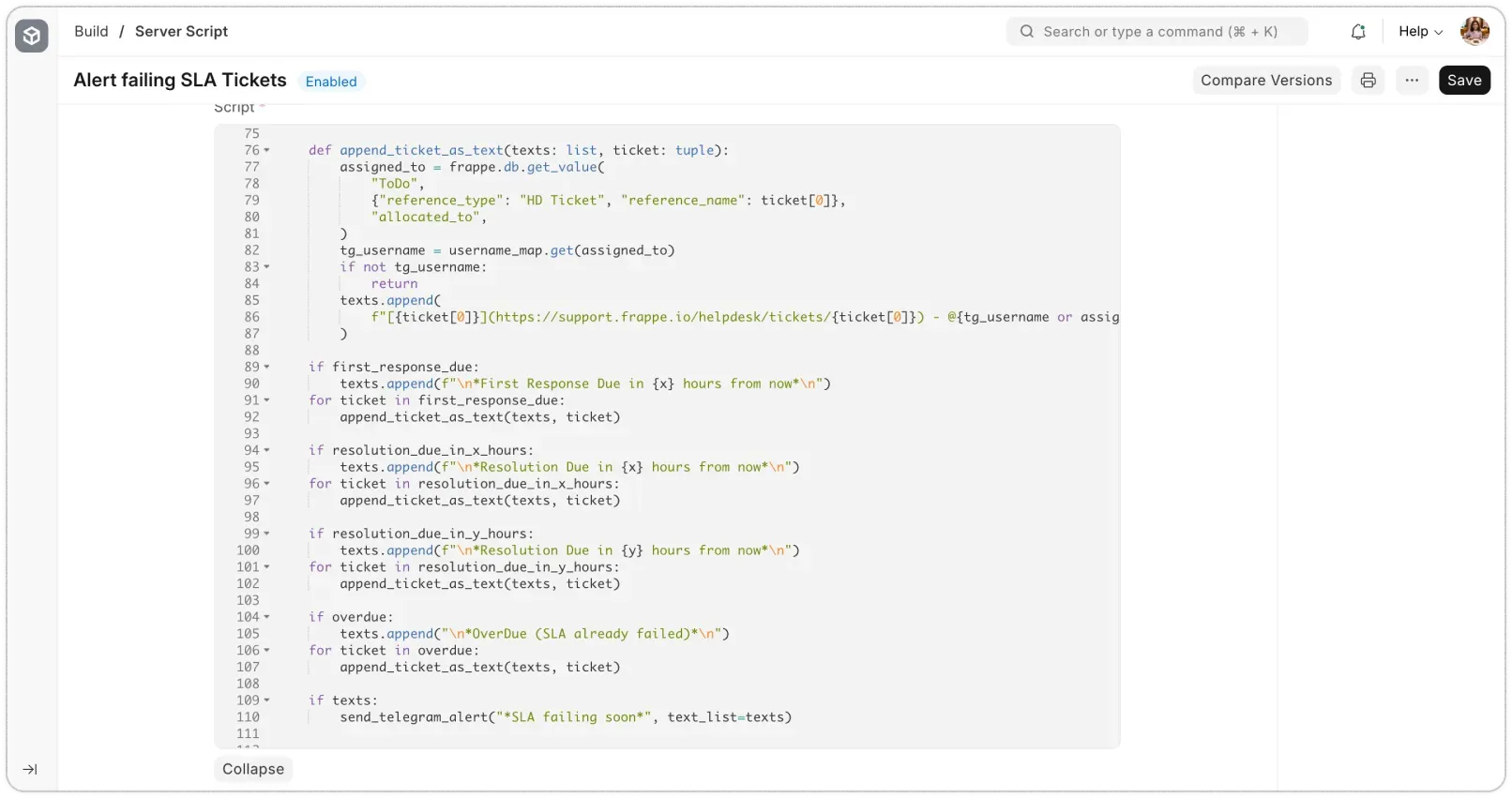Image resolution: width=1512 pixels, height=798 pixels.
Task: Open the Help dropdown menu
Action: (1420, 32)
